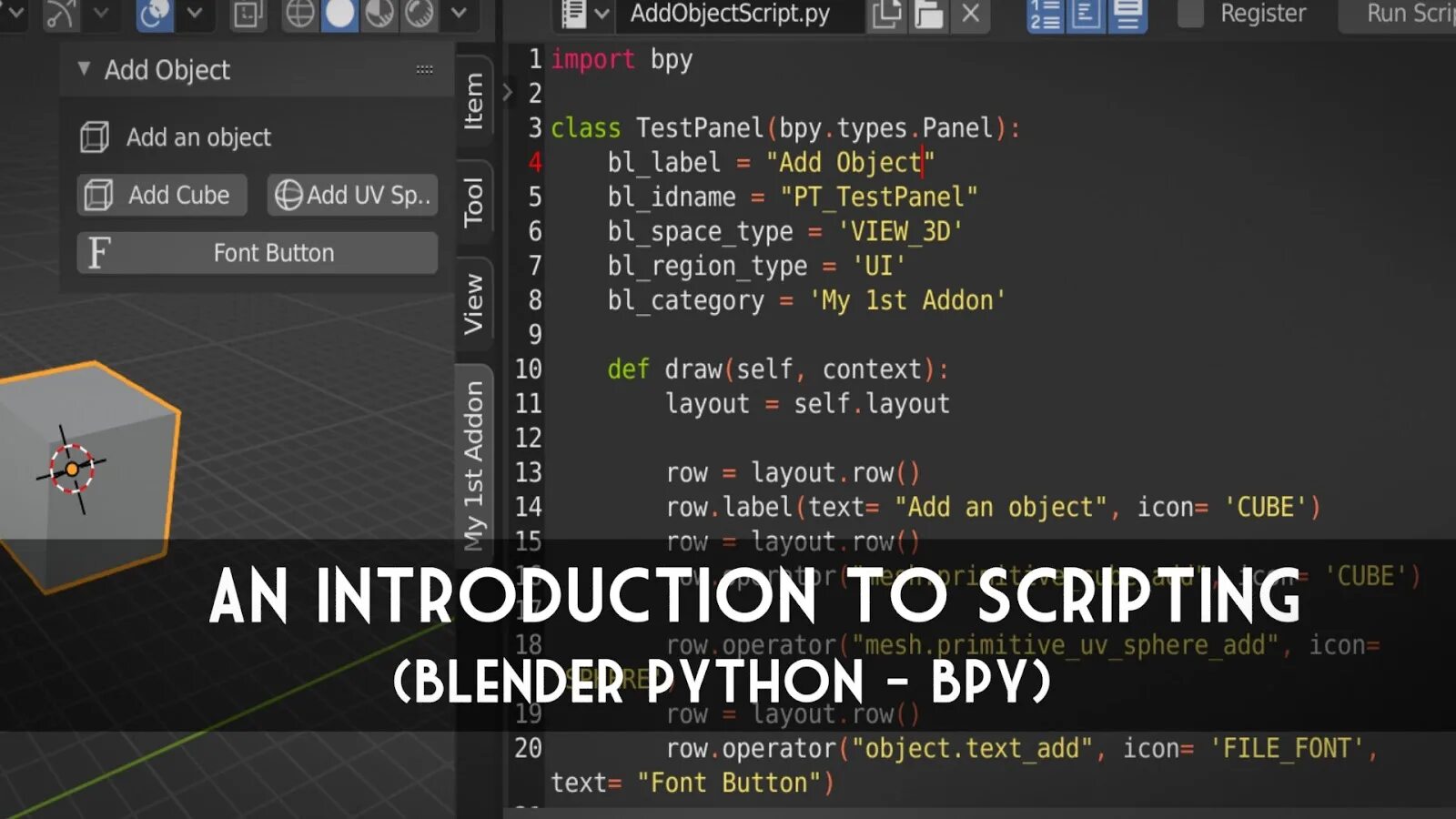Click the Font Button
The width and height of the screenshot is (1456, 819).
coord(257,253)
